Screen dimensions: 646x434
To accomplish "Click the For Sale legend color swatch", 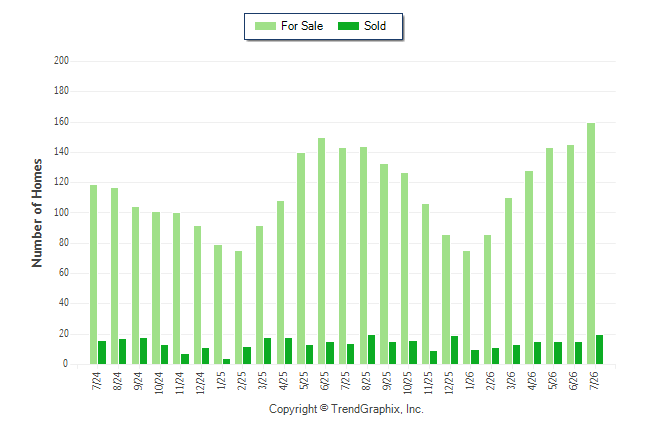I will 265,26.
